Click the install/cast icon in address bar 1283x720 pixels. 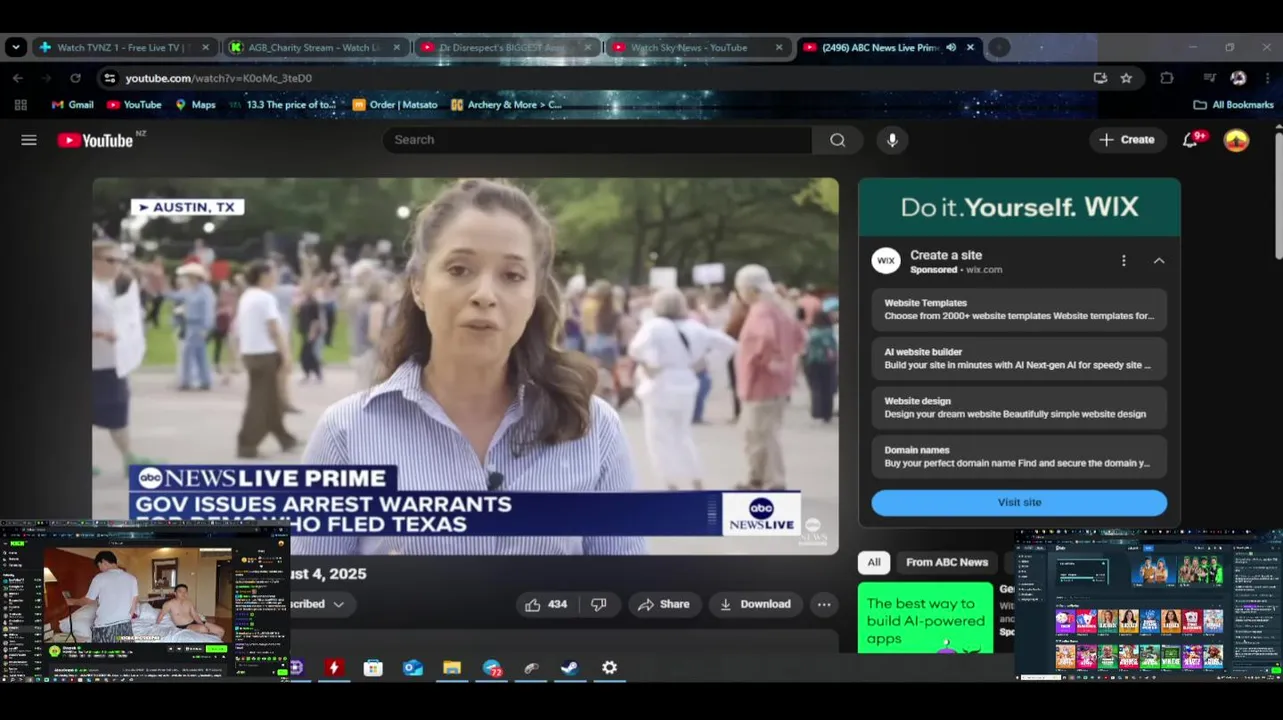click(1100, 78)
